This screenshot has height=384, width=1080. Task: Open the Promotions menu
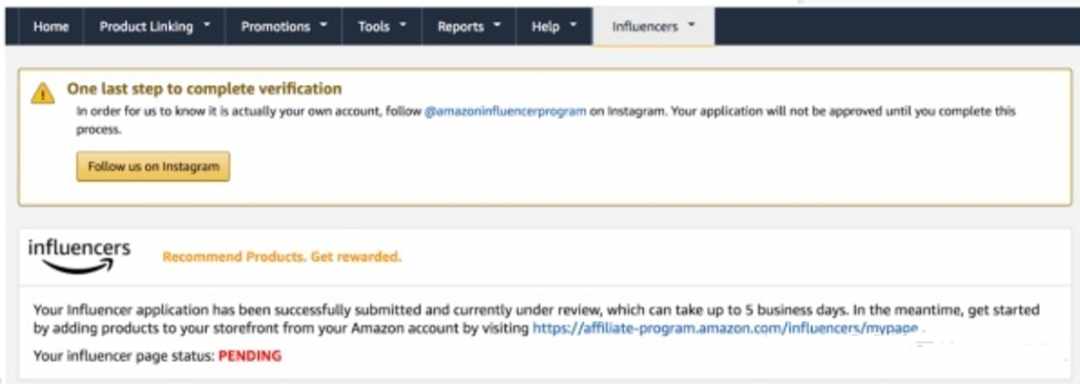tap(284, 27)
